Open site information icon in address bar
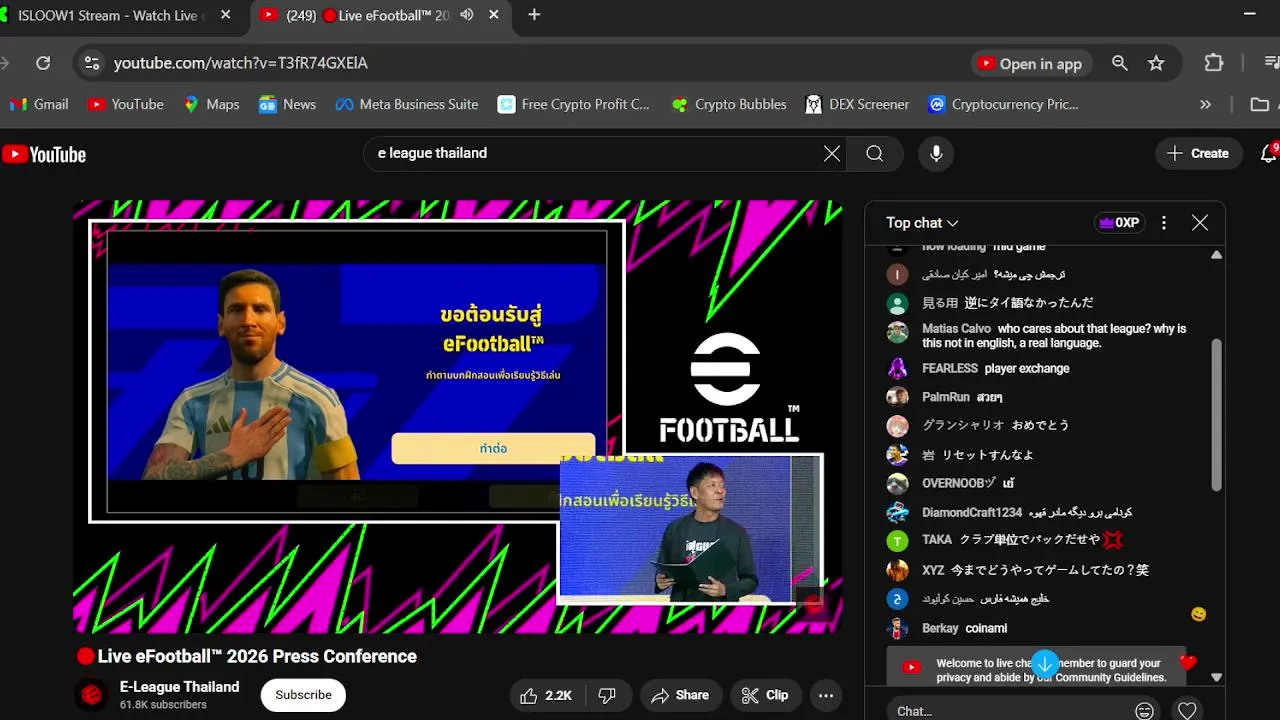This screenshot has height=720, width=1280. (92, 63)
